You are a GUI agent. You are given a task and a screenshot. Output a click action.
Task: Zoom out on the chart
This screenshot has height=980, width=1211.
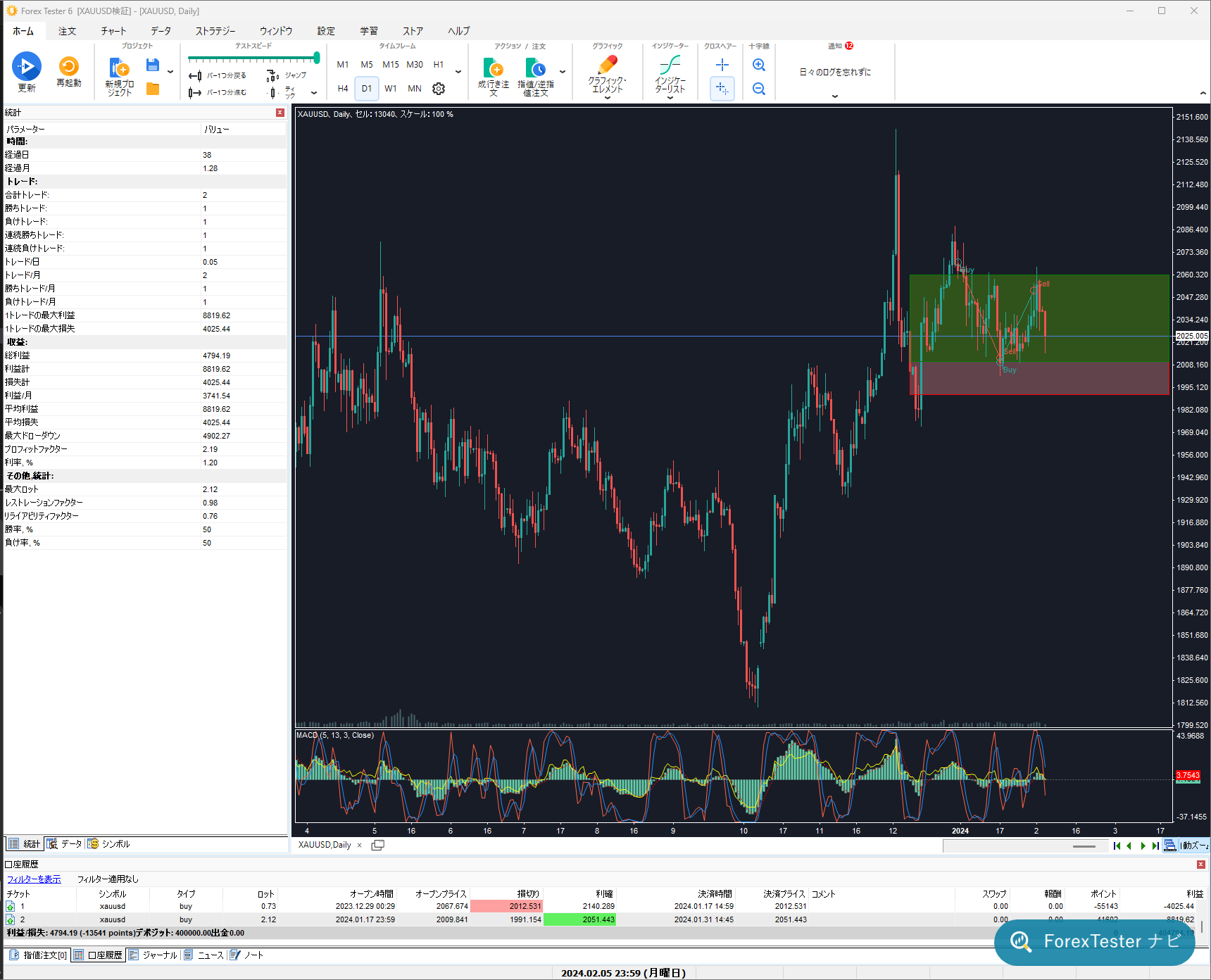pyautogui.click(x=759, y=89)
